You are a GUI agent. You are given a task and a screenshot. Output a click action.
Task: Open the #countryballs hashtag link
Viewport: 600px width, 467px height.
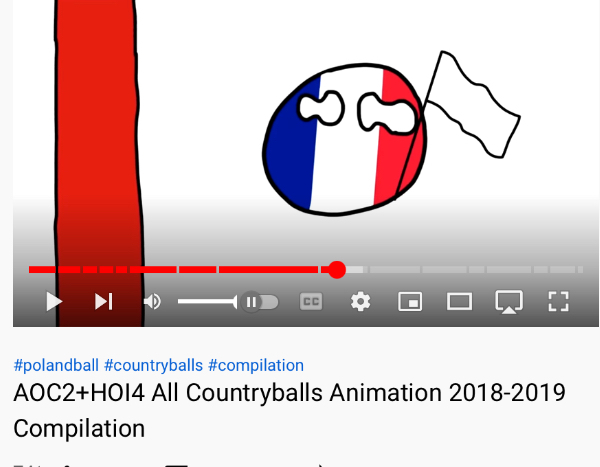[153, 365]
